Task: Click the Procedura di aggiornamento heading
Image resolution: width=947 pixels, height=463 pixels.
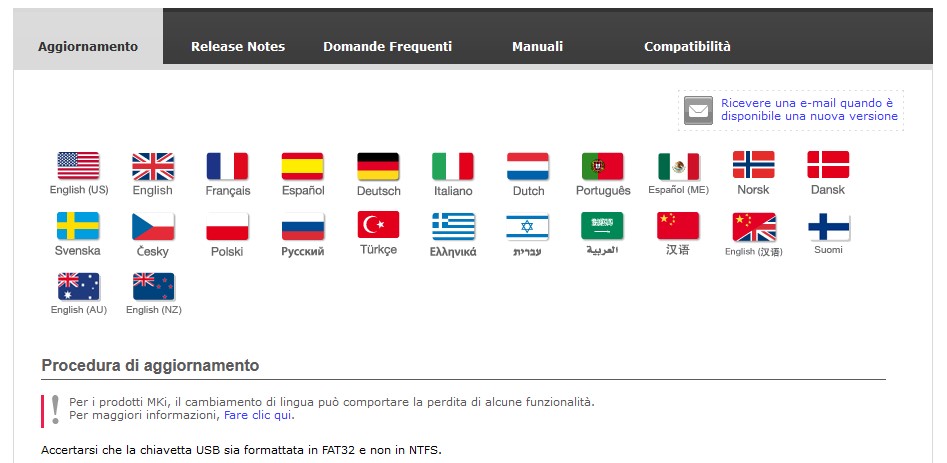Action: click(x=150, y=365)
